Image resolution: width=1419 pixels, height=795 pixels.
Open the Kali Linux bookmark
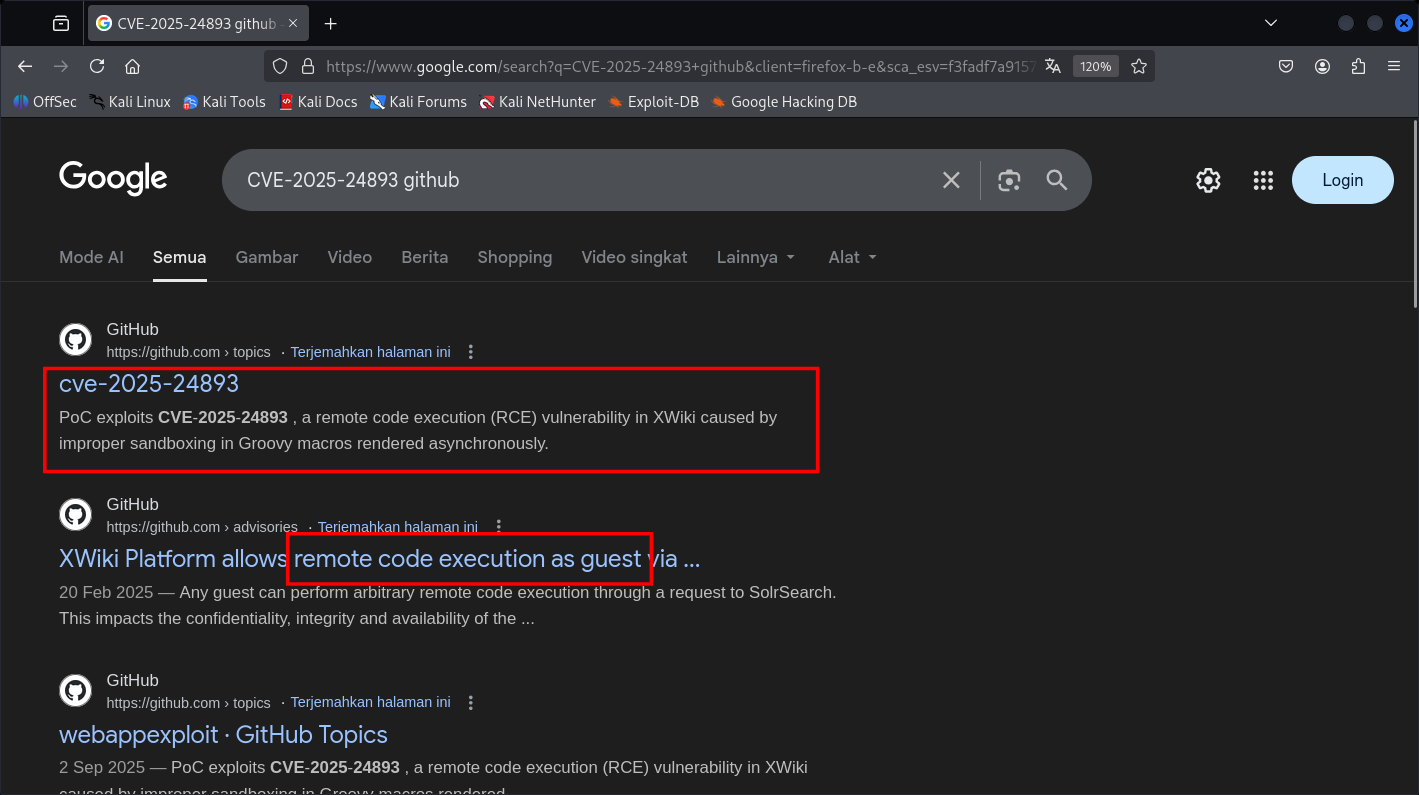129,102
